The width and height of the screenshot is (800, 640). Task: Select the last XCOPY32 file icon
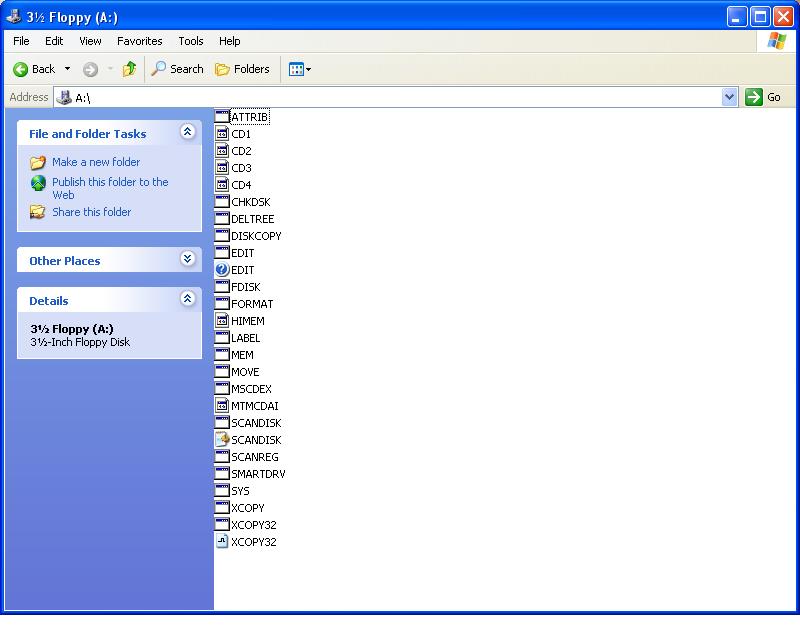221,541
